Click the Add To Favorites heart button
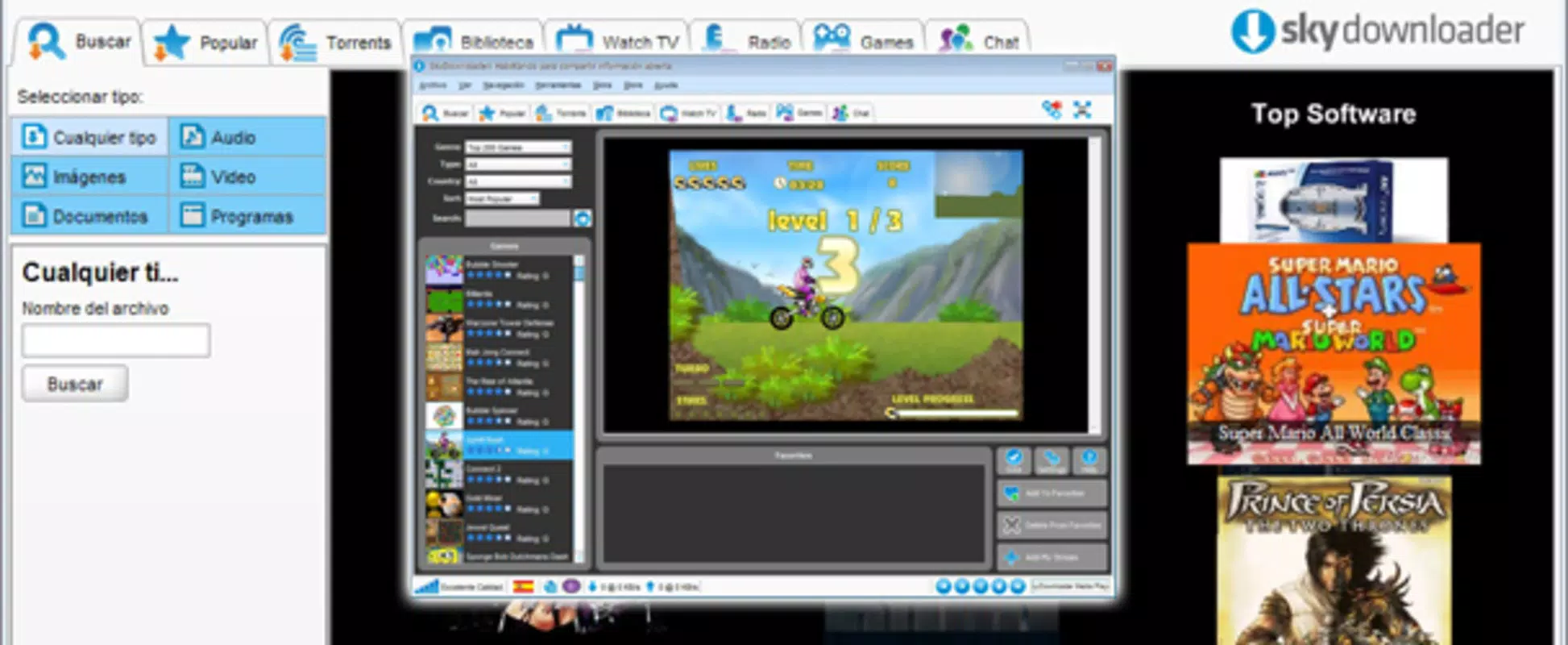The width and height of the screenshot is (1568, 645). pos(1052,493)
